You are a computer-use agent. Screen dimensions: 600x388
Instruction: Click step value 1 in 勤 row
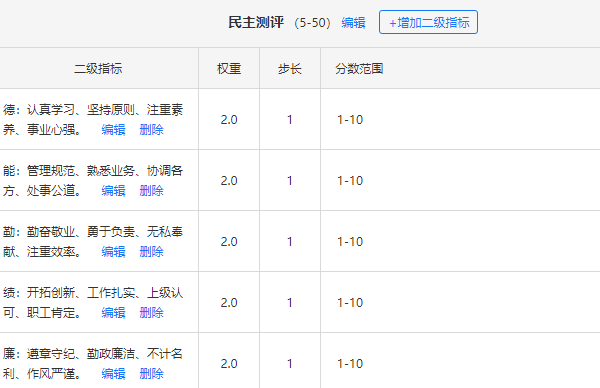click(290, 242)
